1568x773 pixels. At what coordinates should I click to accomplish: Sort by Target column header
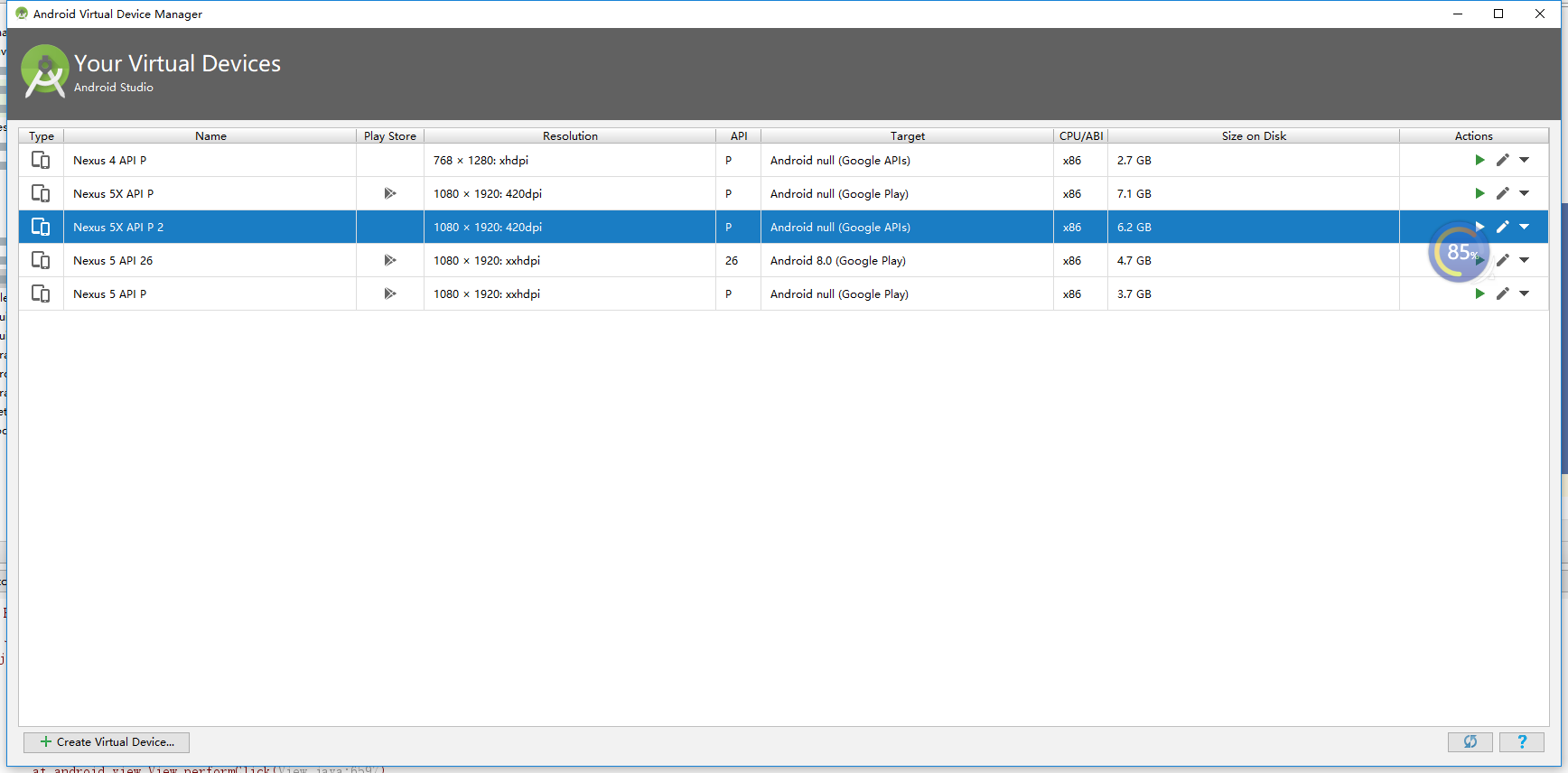coord(908,135)
